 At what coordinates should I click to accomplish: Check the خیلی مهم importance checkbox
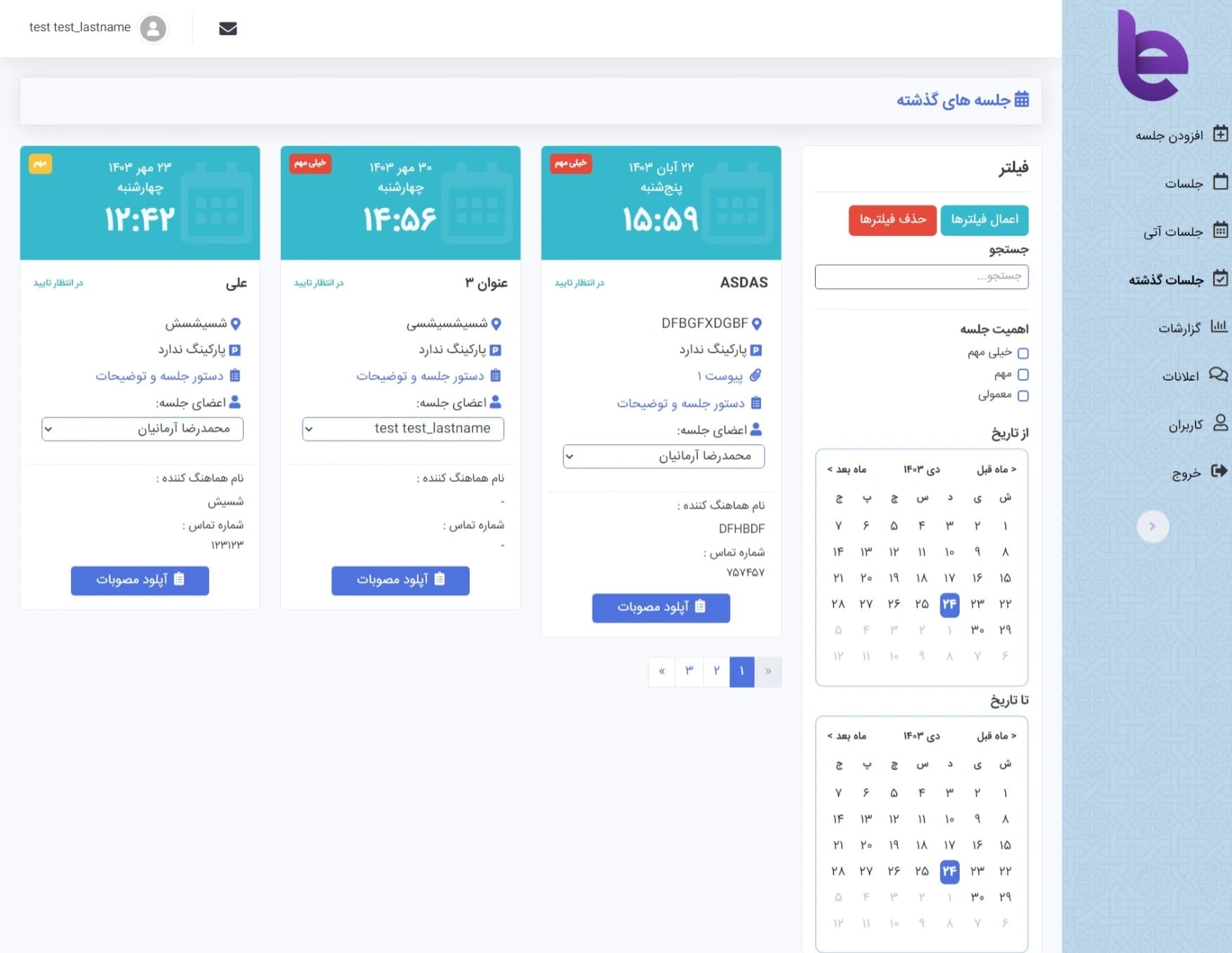(1023, 354)
